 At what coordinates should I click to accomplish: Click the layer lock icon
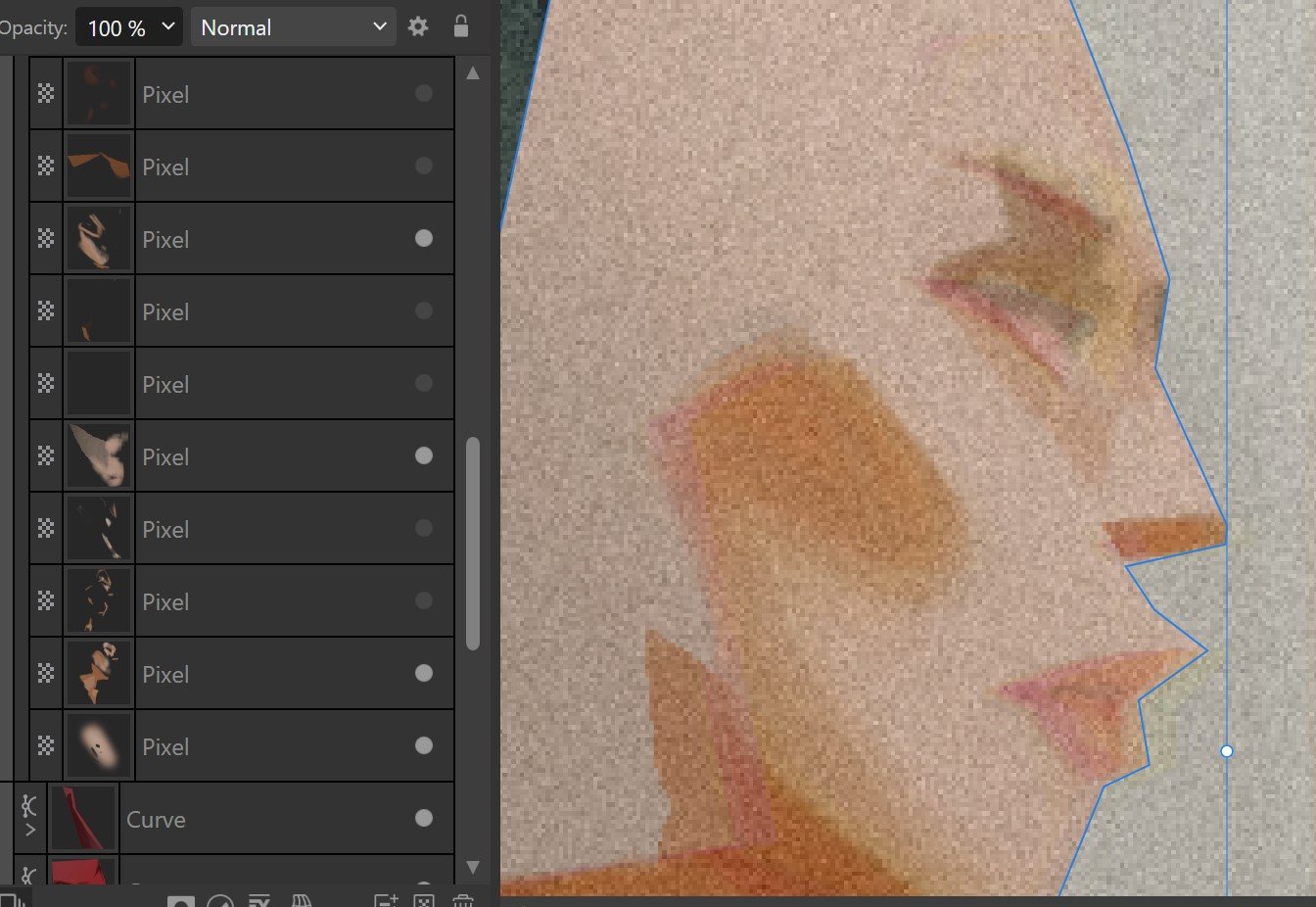click(461, 27)
